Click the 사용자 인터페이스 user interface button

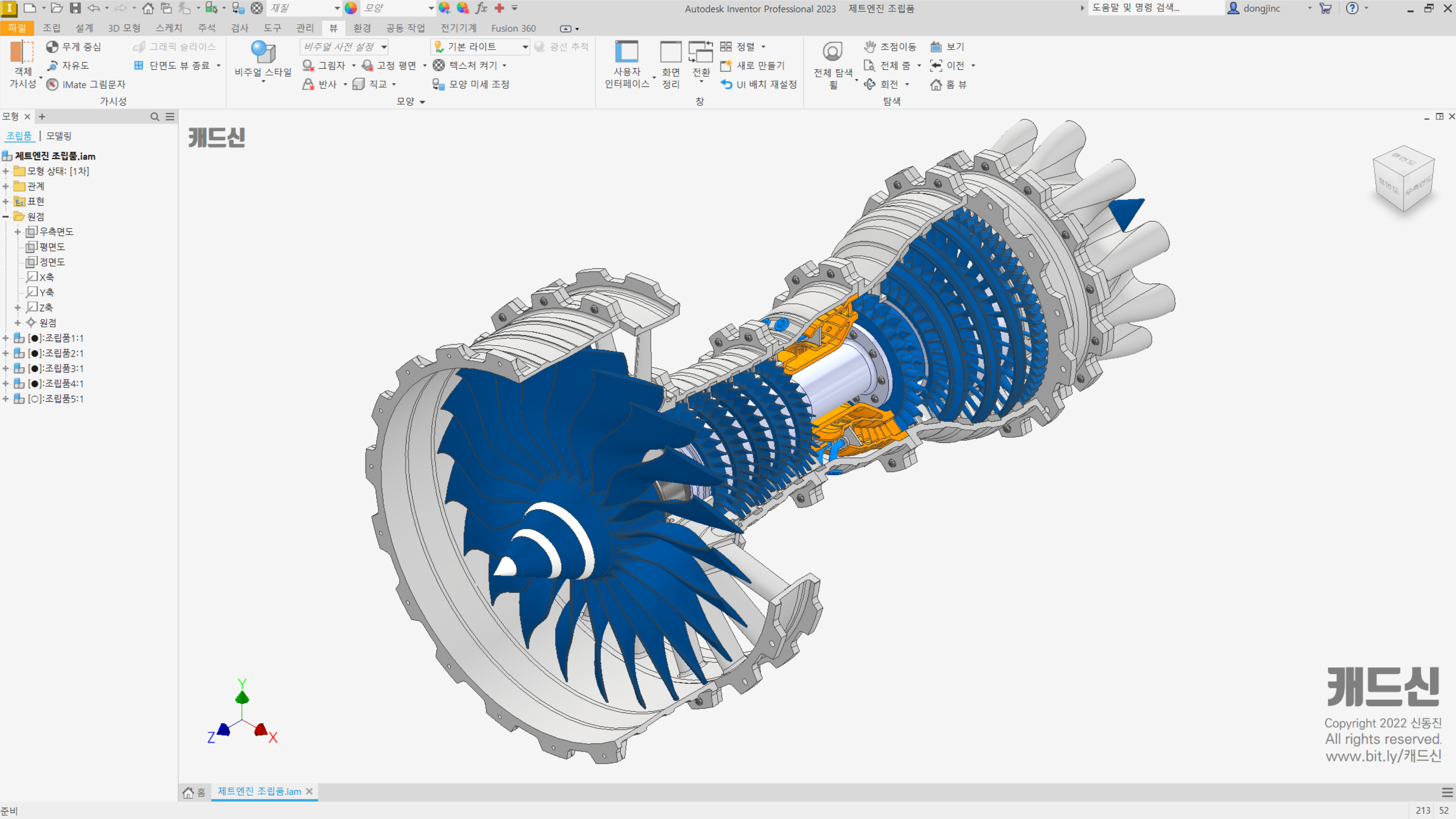pyautogui.click(x=627, y=64)
